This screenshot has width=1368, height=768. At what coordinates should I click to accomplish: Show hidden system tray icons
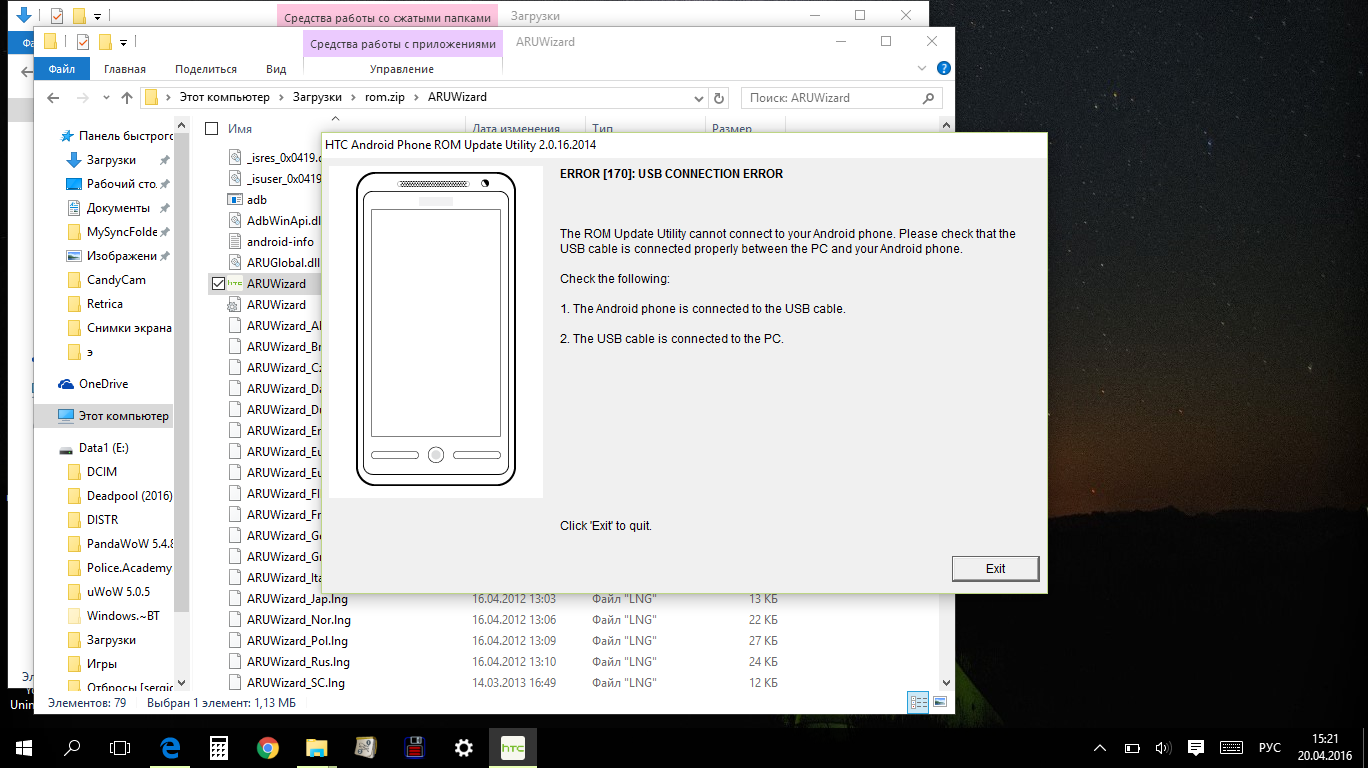point(1100,748)
